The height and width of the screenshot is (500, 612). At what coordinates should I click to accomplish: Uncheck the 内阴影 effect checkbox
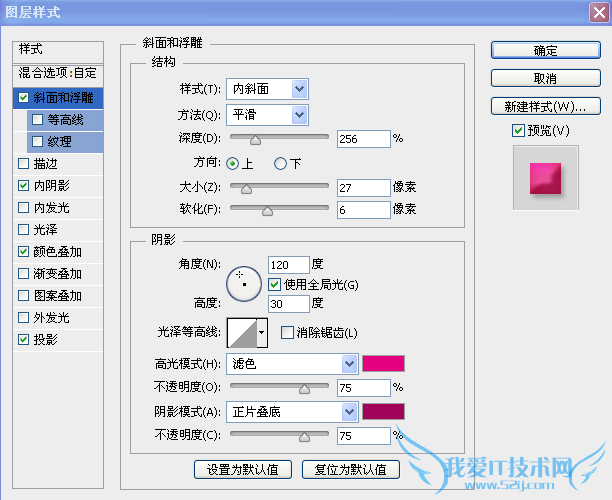(23, 185)
